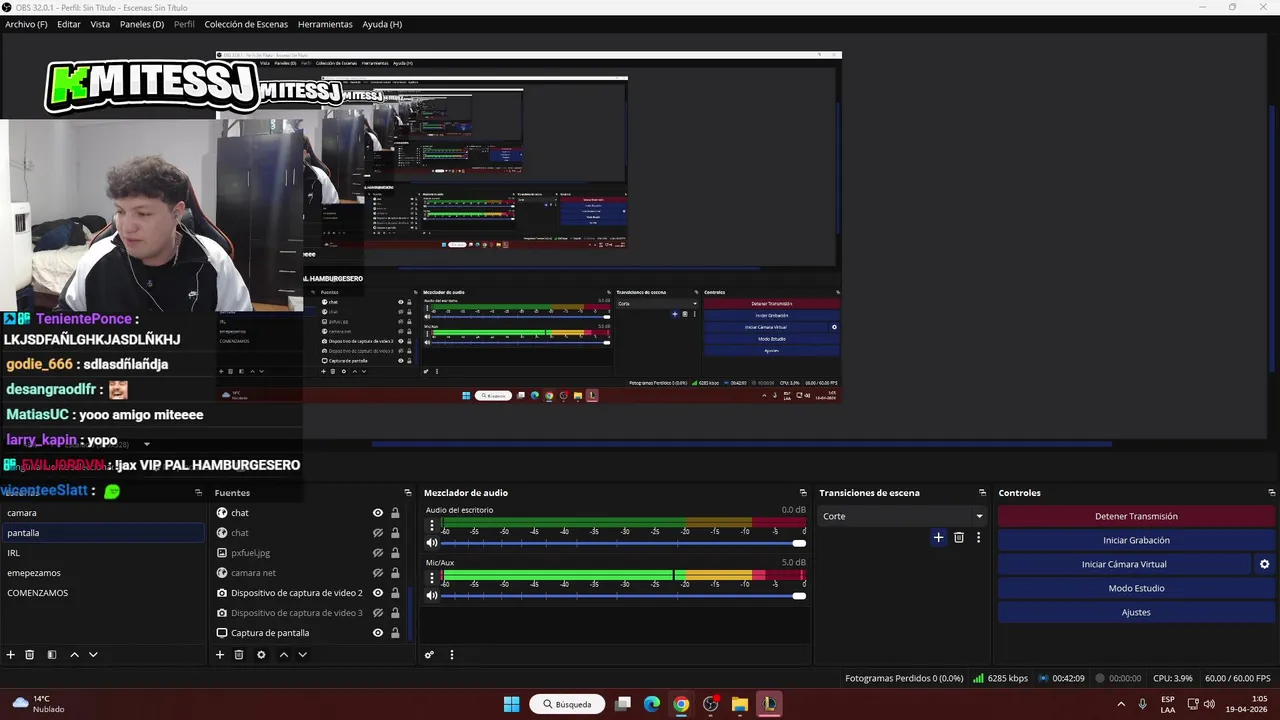Show the camara net source
This screenshot has height=720, width=1280.
(x=378, y=573)
